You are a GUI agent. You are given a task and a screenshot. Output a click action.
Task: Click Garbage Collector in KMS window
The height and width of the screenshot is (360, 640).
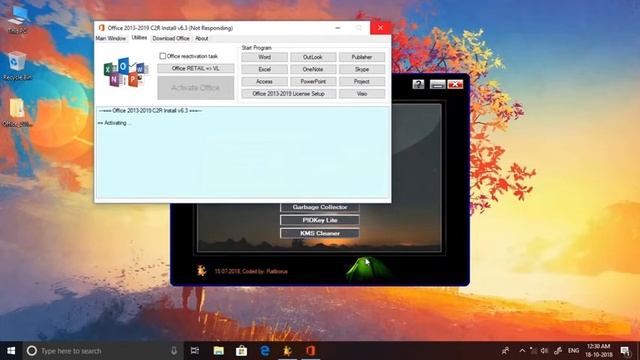(320, 207)
